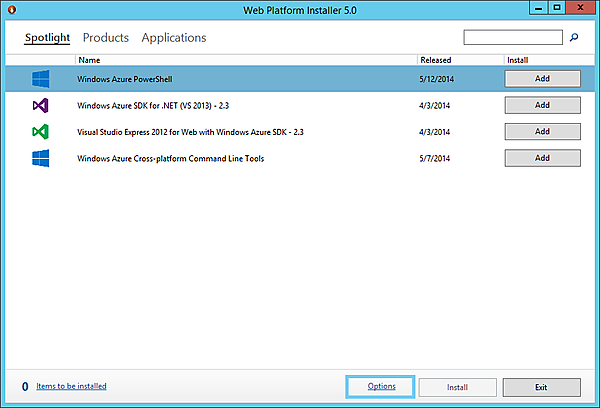Viewport: 600px width, 408px height.
Task: Click the search magnifier icon
Action: click(x=574, y=38)
